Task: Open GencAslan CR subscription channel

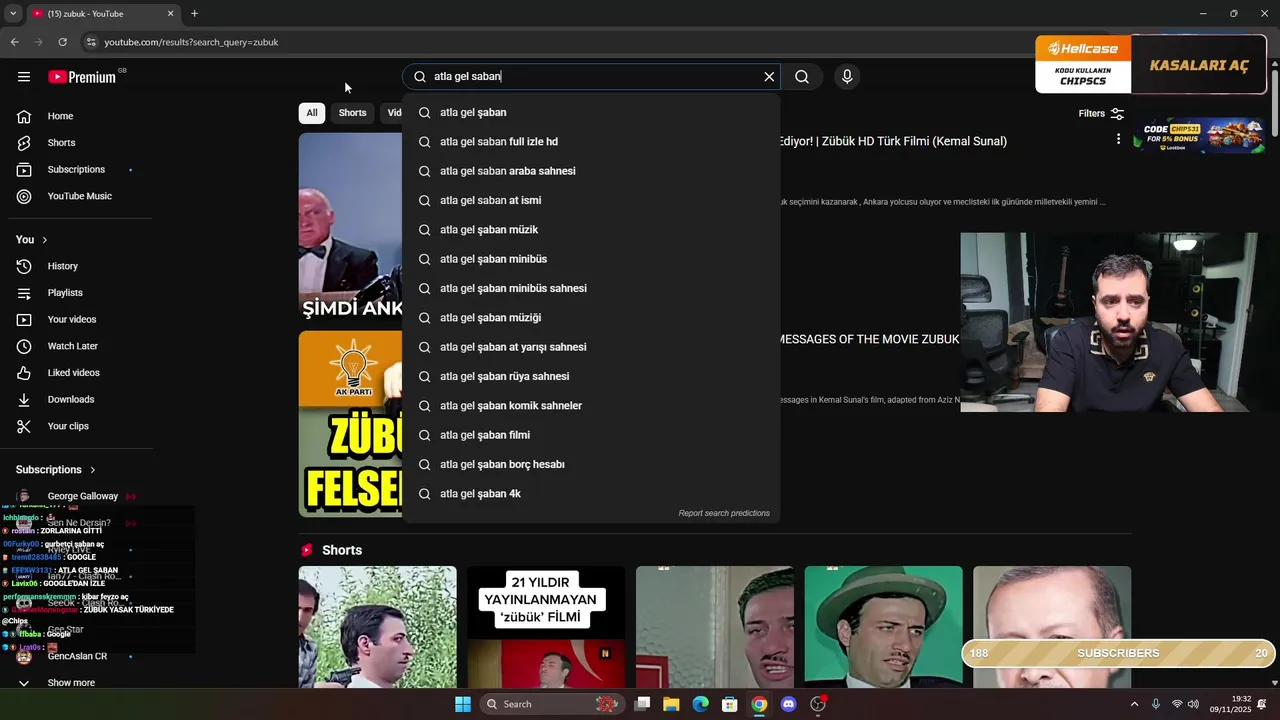Action: pos(76,656)
